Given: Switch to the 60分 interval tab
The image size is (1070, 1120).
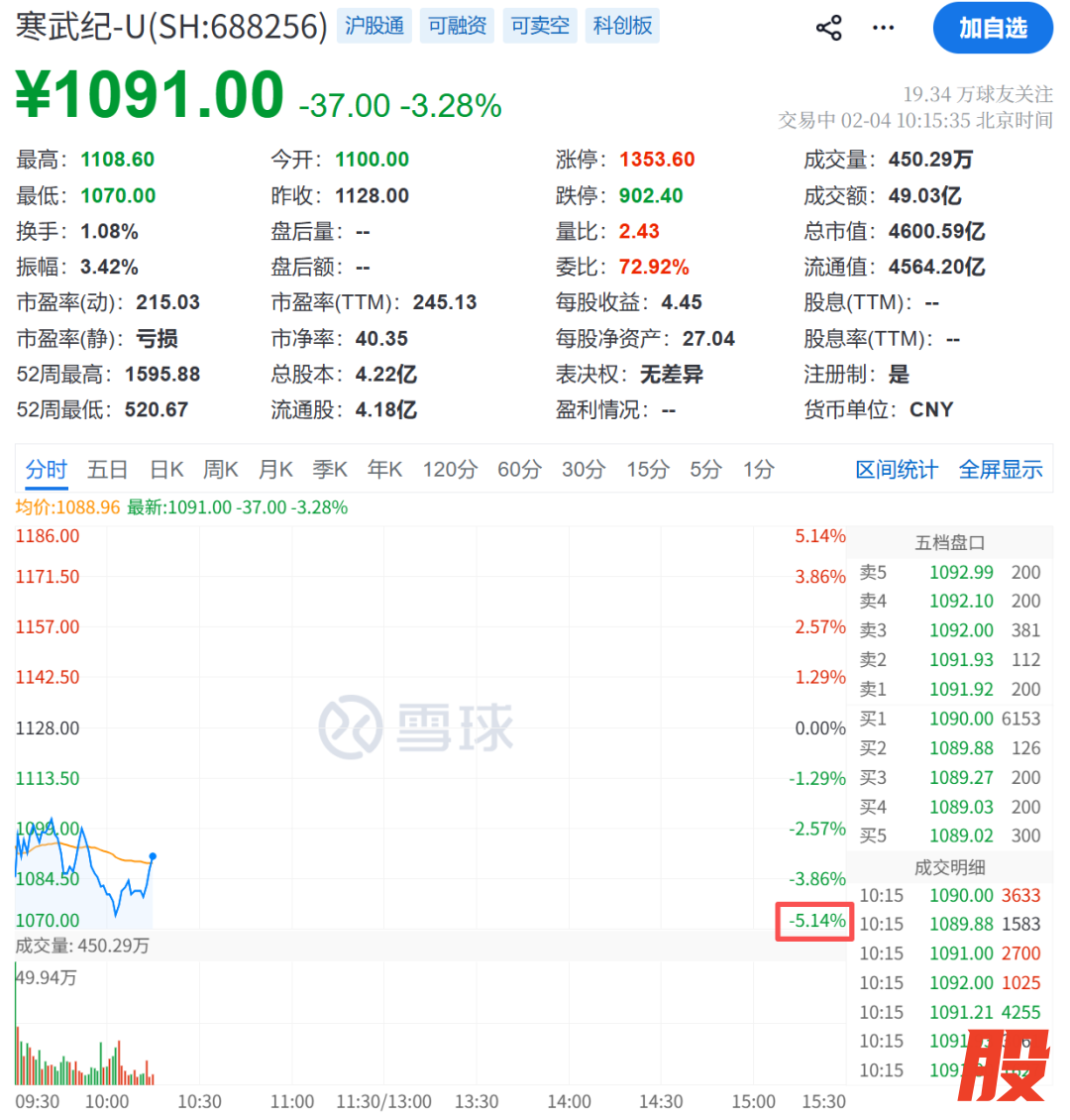Looking at the screenshot, I should tap(519, 469).
